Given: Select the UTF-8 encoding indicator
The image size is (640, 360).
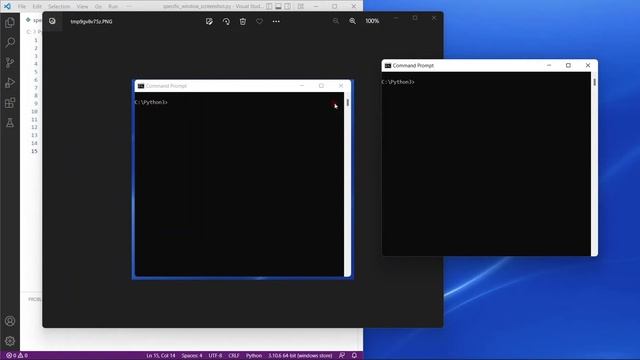Looking at the screenshot, I should pyautogui.click(x=215, y=356).
